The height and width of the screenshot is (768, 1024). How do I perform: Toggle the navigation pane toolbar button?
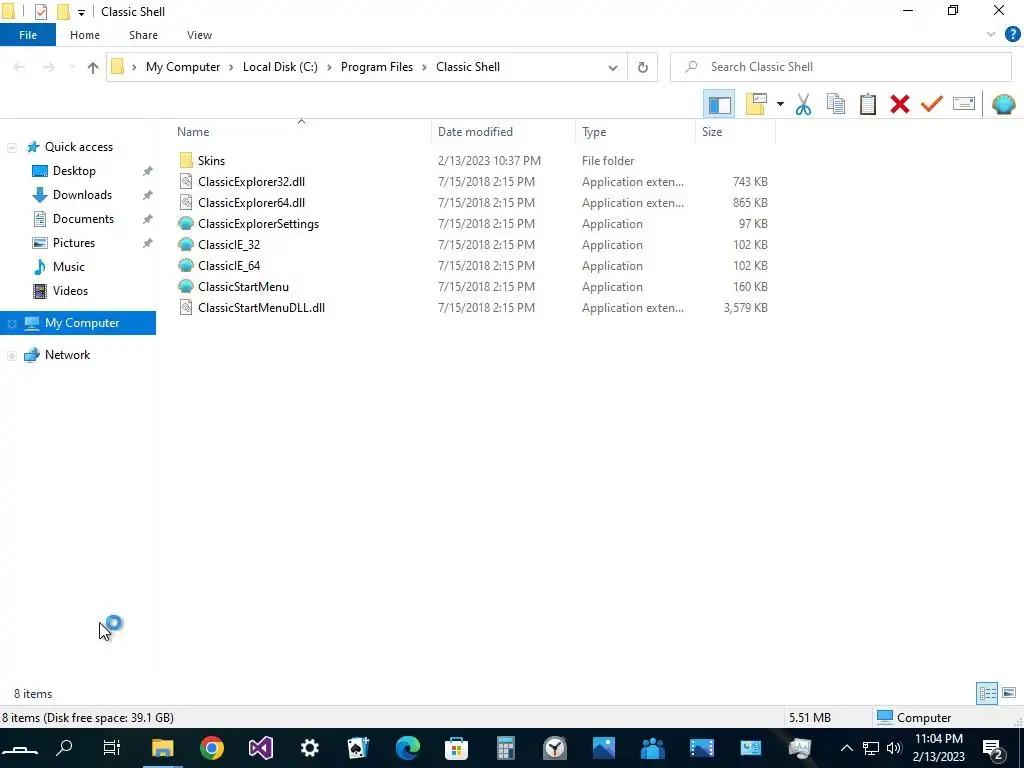(x=719, y=104)
